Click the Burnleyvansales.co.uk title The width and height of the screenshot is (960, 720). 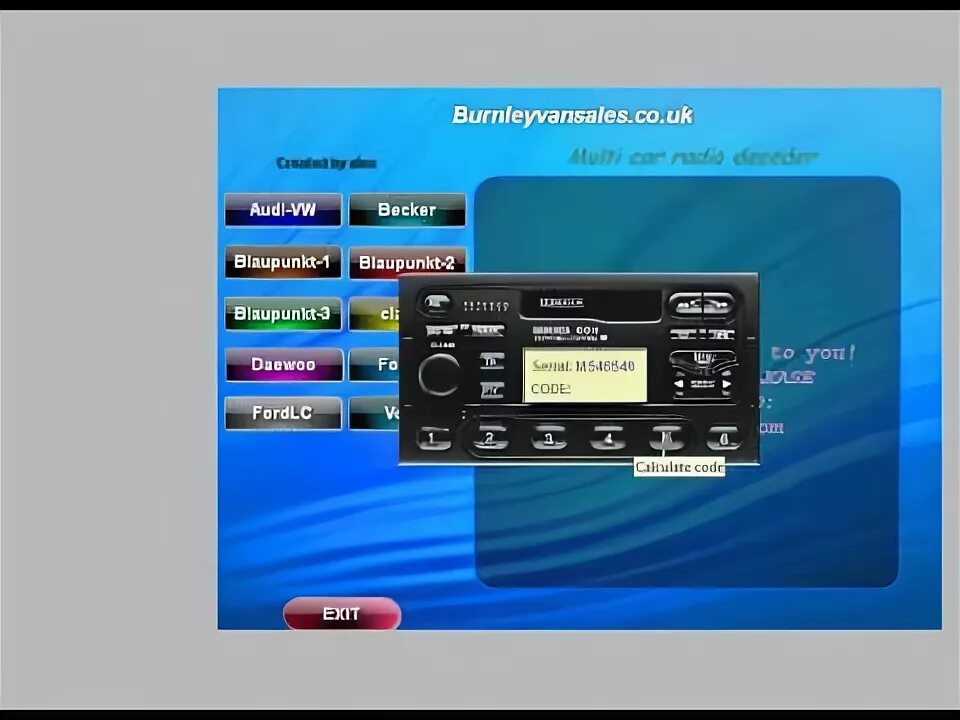(572, 116)
